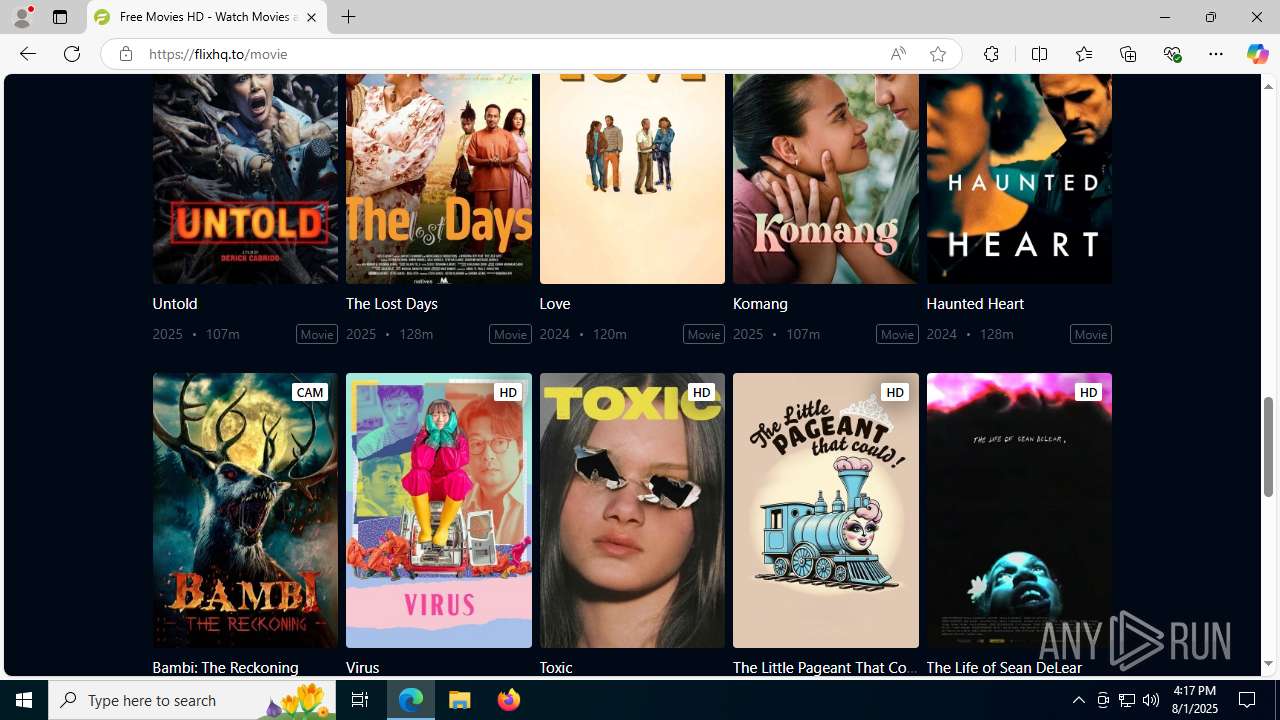Open the Tab actions menu

[60, 17]
